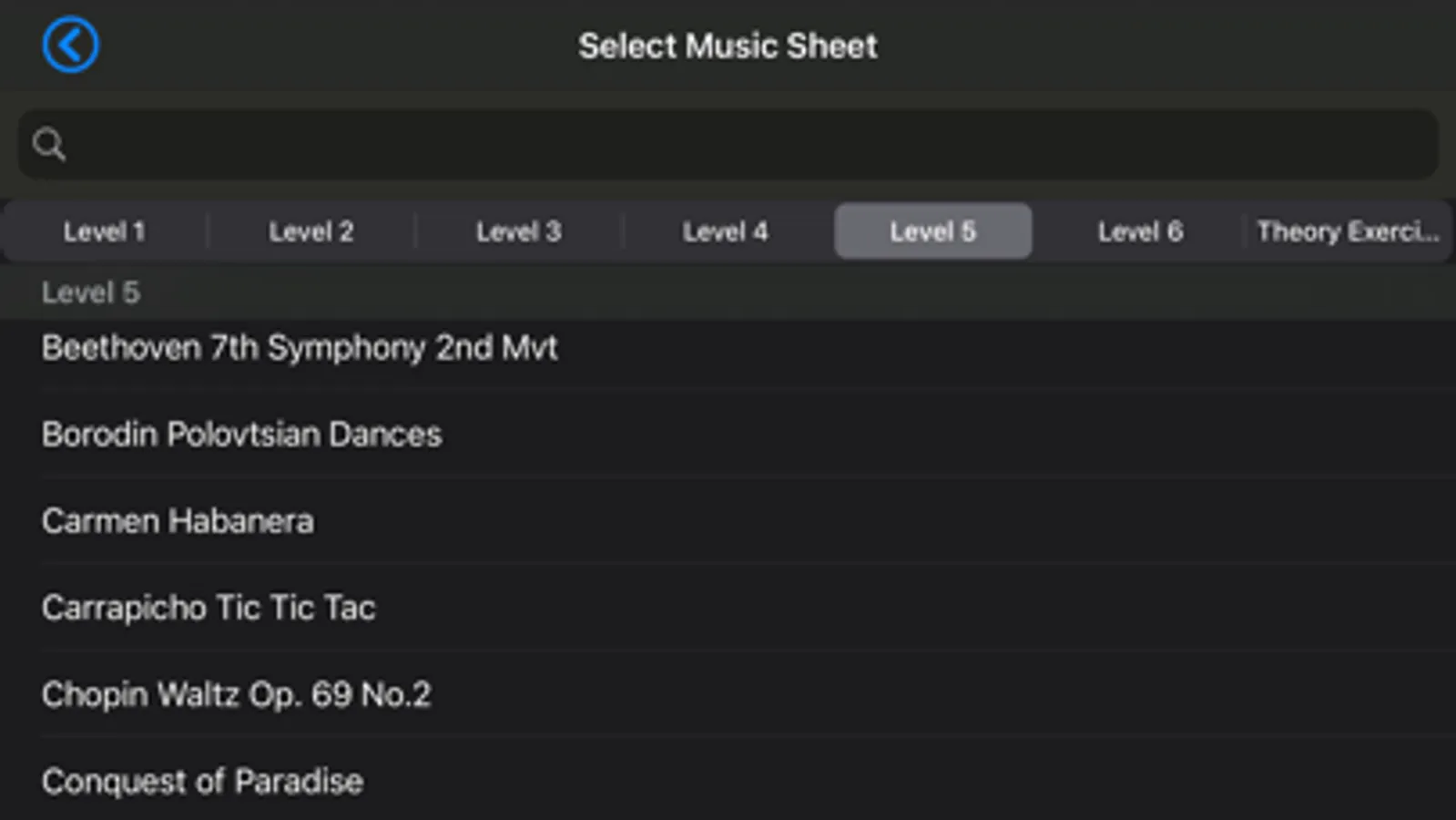The height and width of the screenshot is (820, 1456).
Task: Click the divider between Level 1 and Level 2
Action: [208, 231]
